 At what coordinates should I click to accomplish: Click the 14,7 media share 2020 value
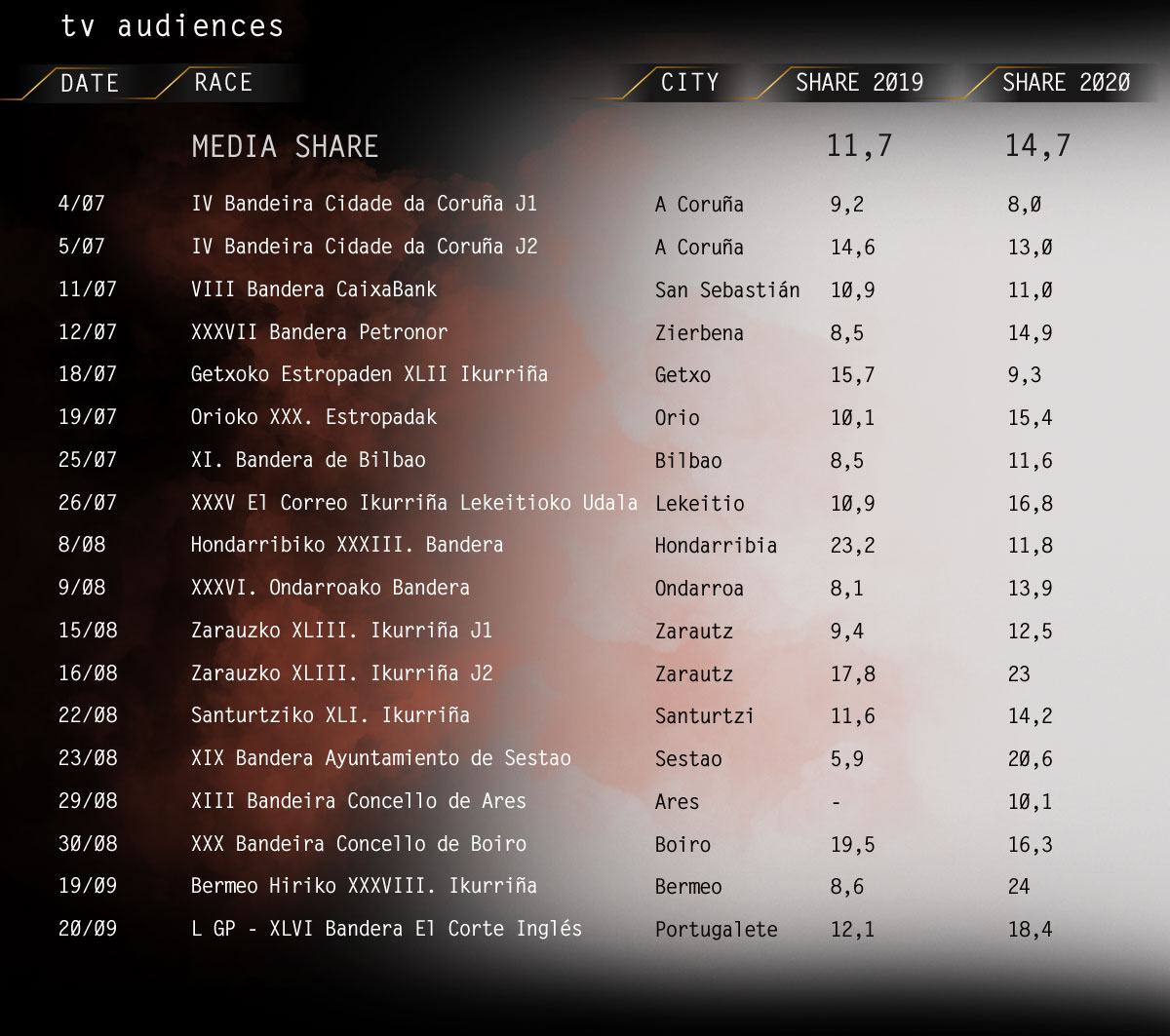pos(1037,146)
